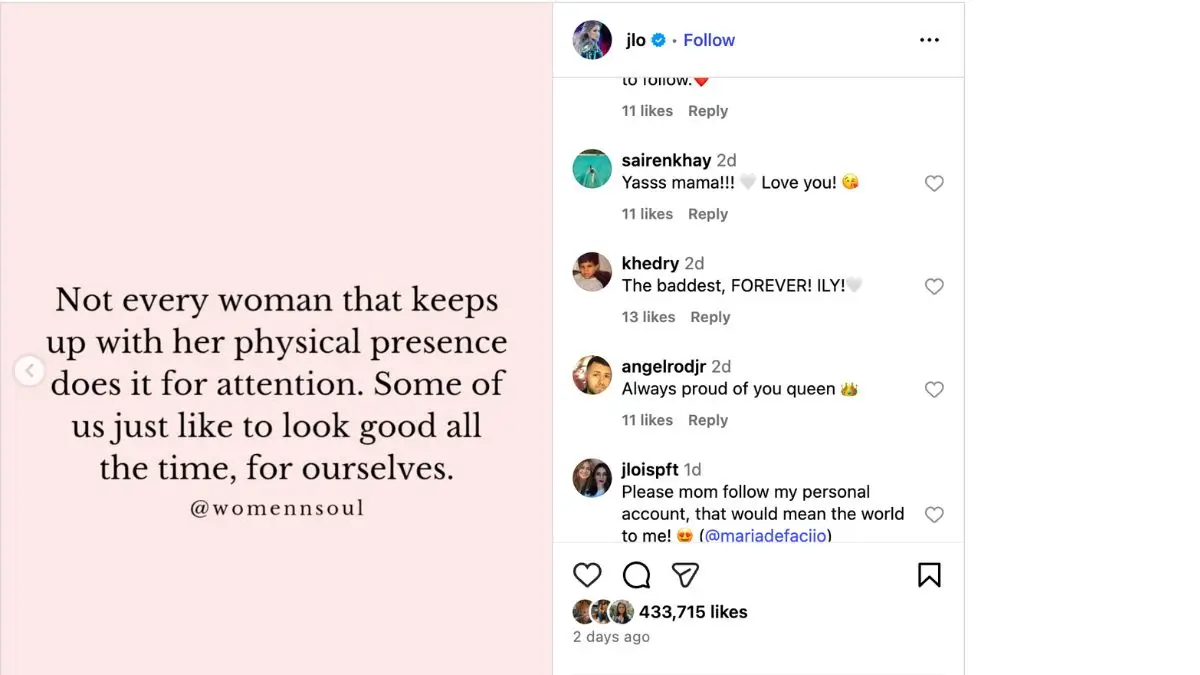
Task: View 13 likes on khedry's comment
Action: [648, 317]
